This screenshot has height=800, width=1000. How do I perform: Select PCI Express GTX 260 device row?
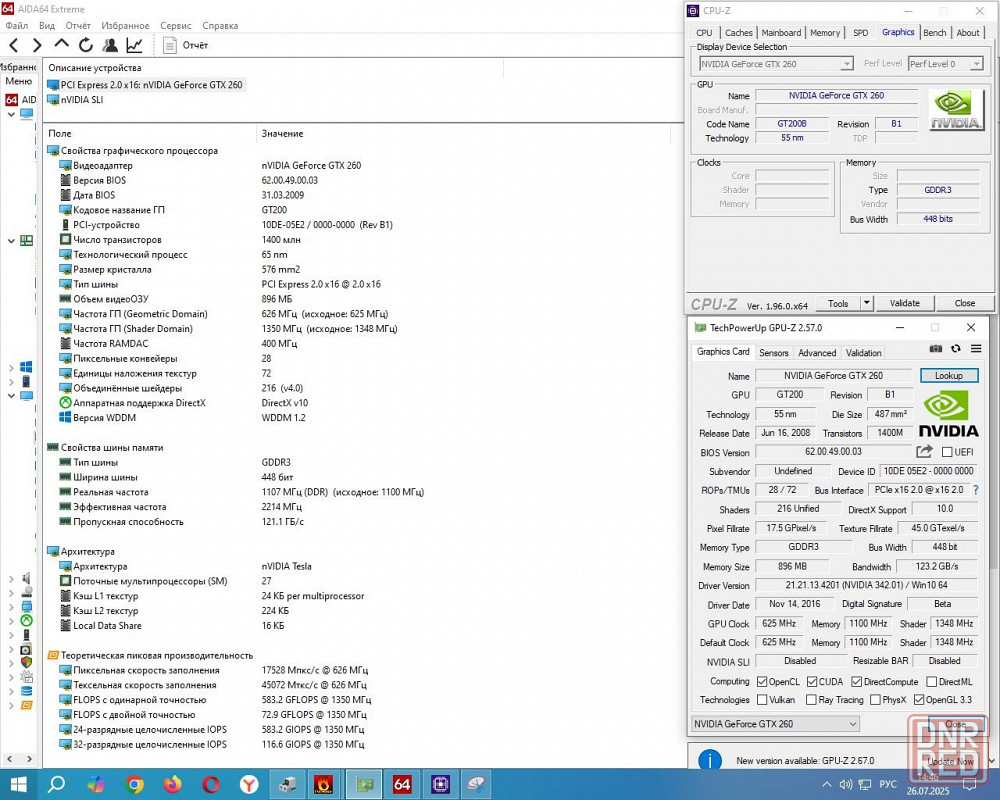(x=145, y=85)
